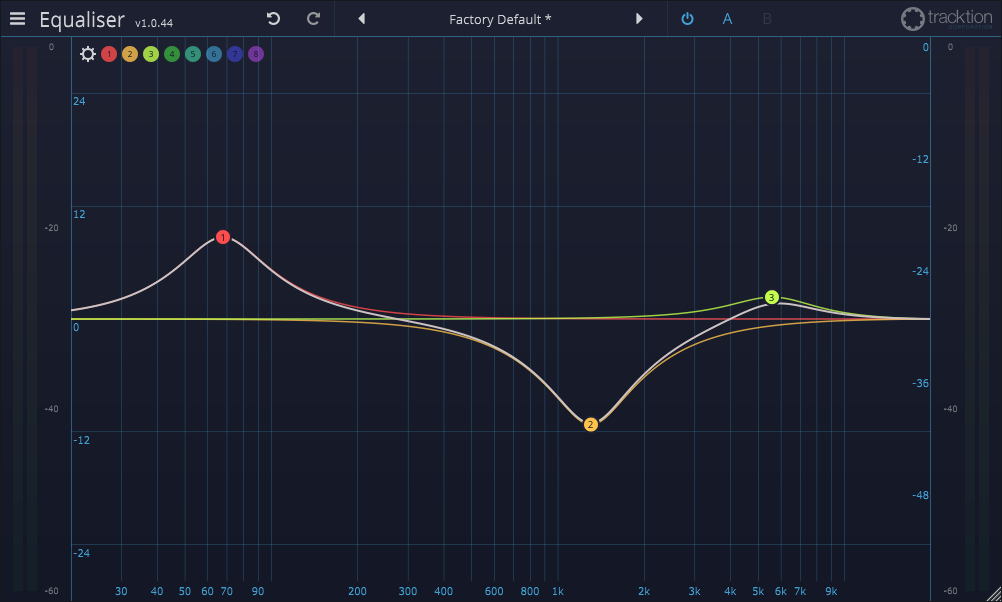Viewport: 1002px width, 602px height.
Task: Enable band 4 green circle
Action: [172, 54]
